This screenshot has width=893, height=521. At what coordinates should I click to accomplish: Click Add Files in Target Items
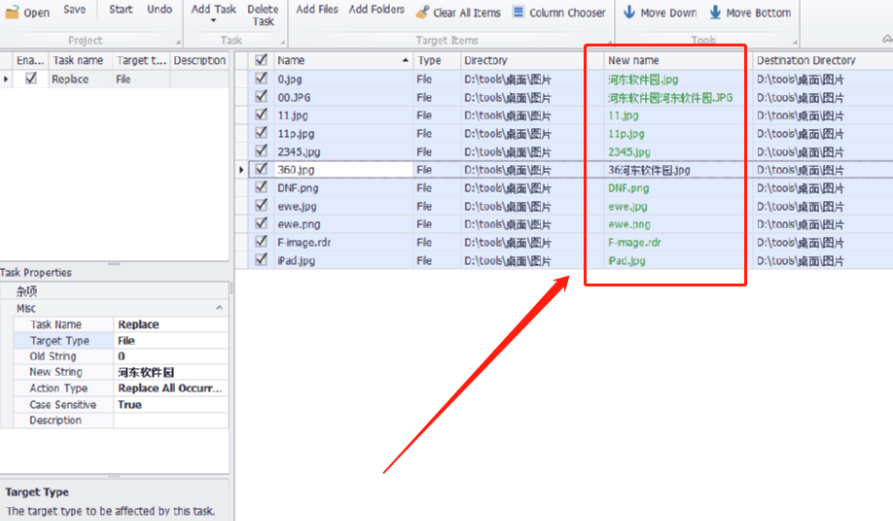coord(317,10)
